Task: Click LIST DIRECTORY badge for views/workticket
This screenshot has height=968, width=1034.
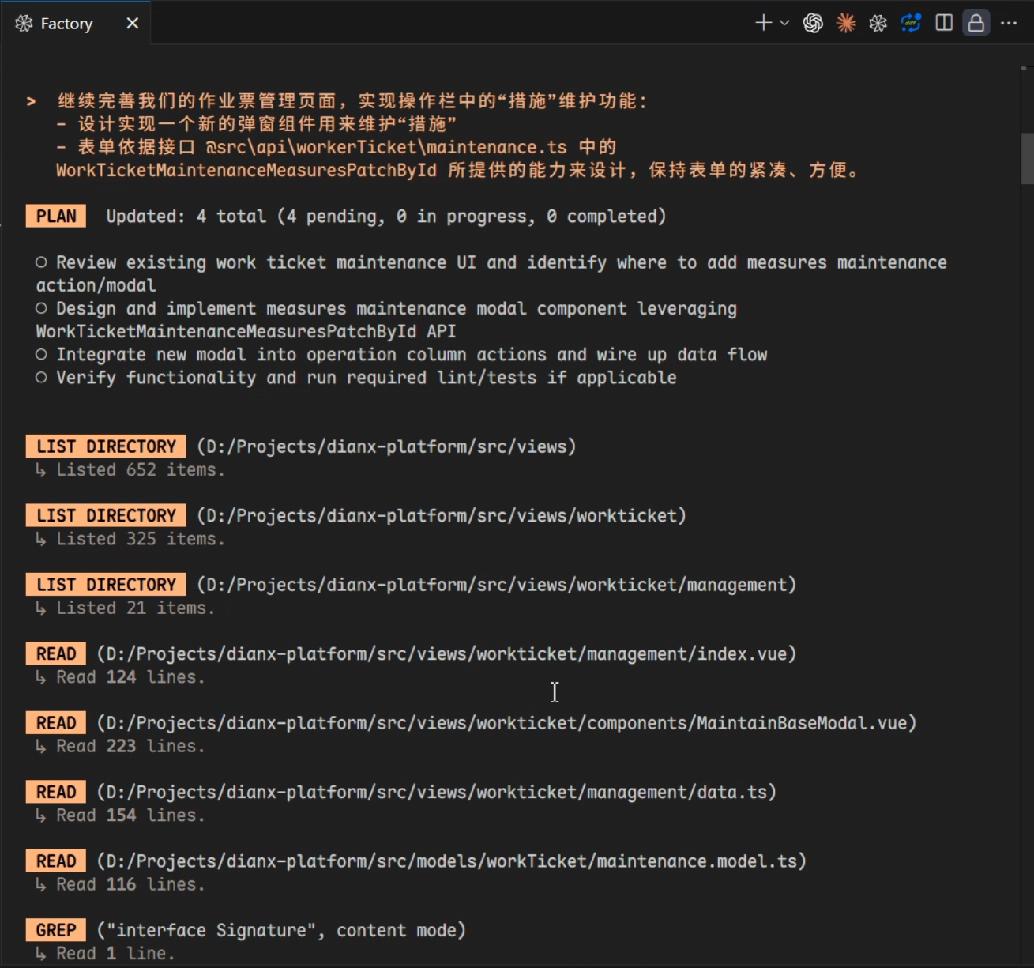Action: point(106,516)
